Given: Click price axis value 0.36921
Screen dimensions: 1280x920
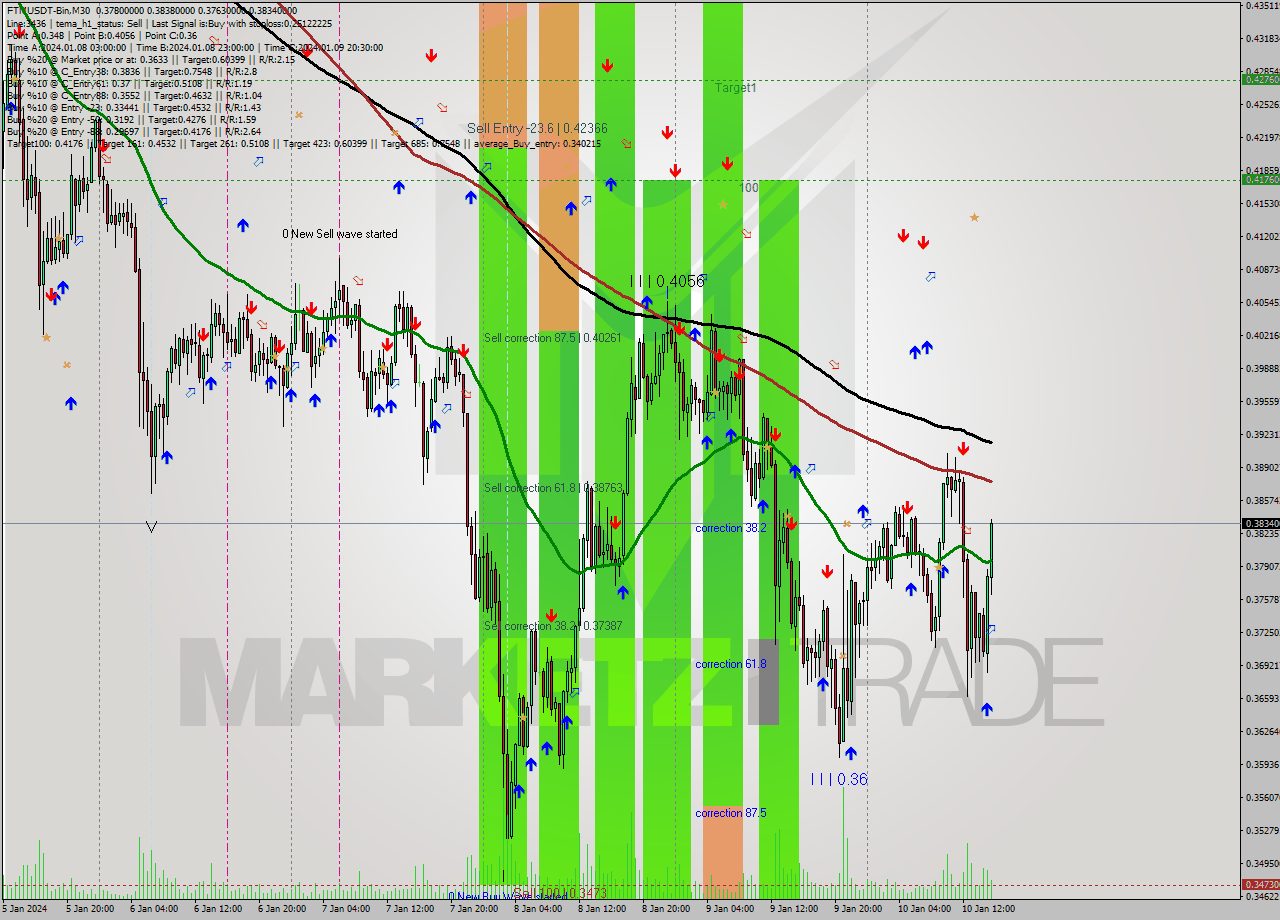Looking at the screenshot, I should 1262,666.
